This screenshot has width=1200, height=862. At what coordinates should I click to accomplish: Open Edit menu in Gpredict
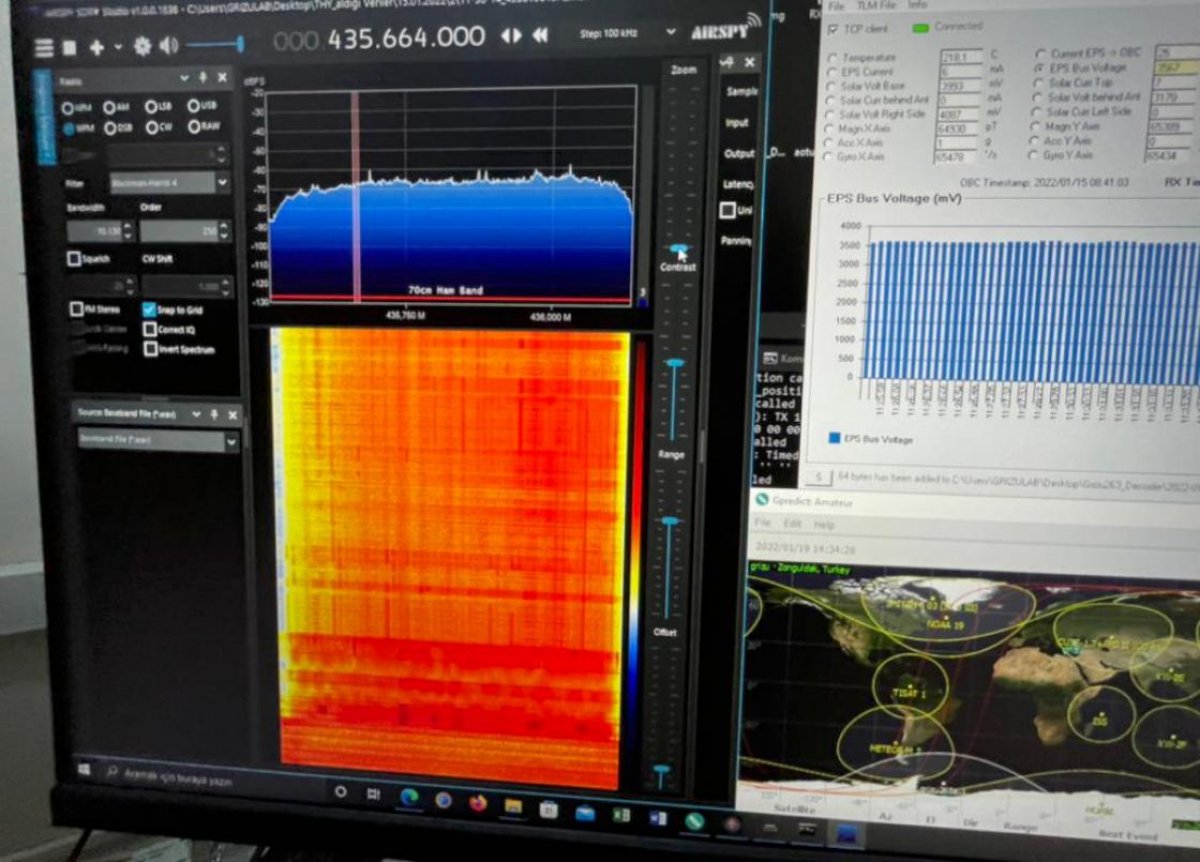pos(792,524)
